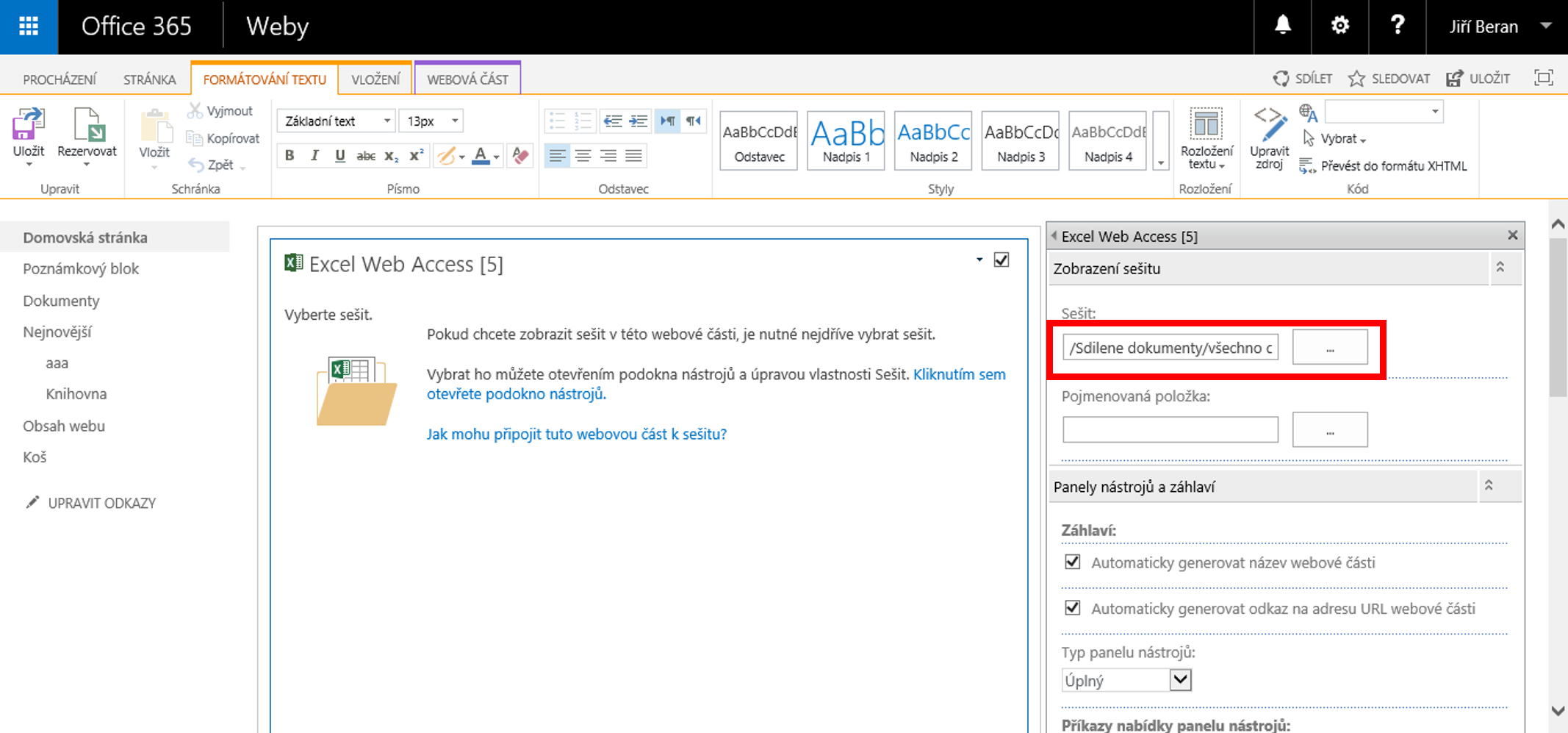Insert numbered list

click(x=583, y=121)
